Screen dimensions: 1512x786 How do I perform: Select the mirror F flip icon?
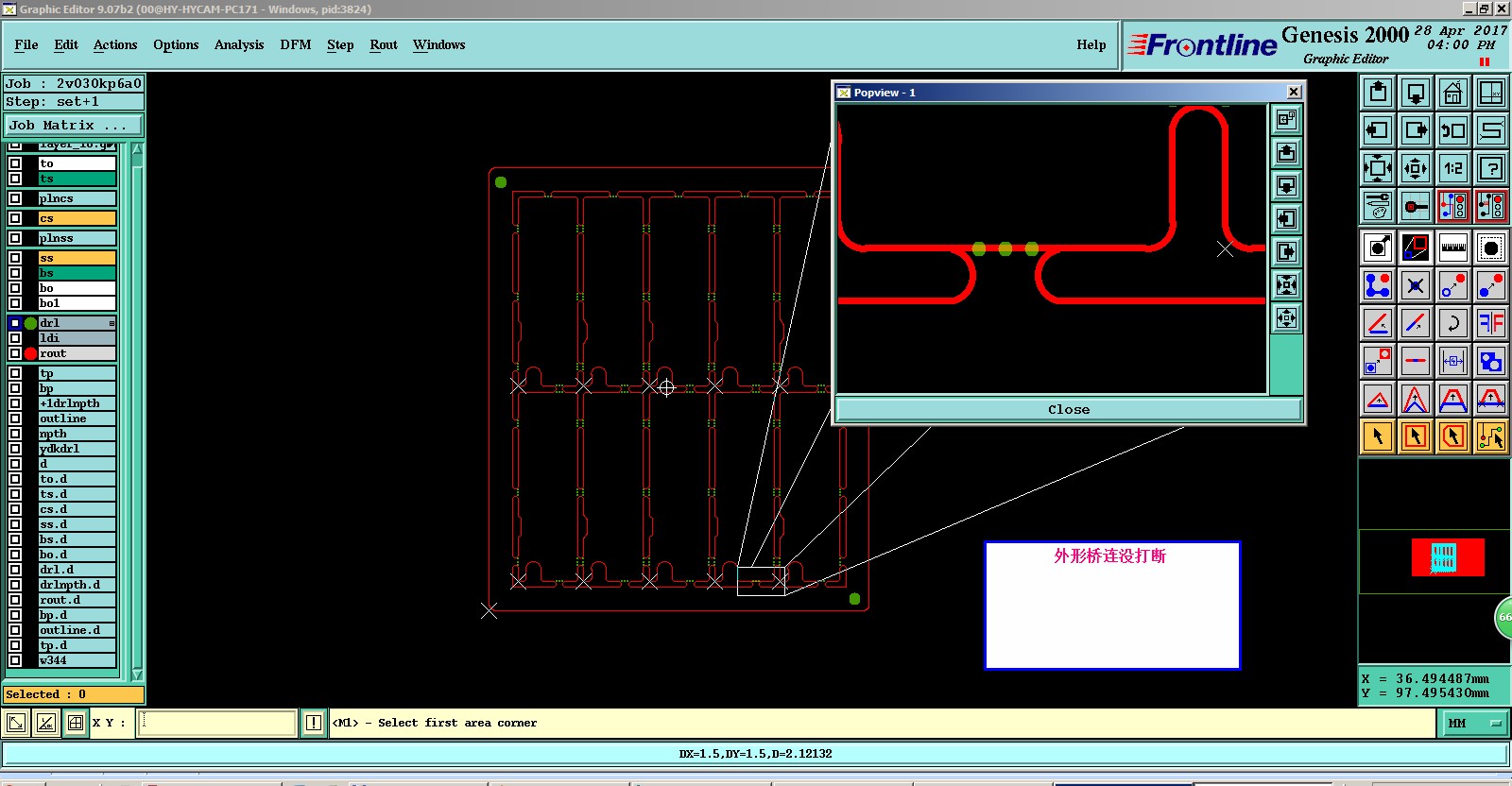[1491, 323]
